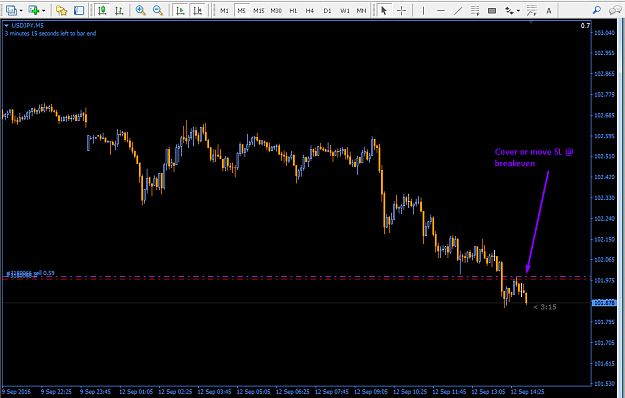Select the 'Cover or move SL @ breakeven' text
The height and width of the screenshot is (398, 625).
pos(534,157)
